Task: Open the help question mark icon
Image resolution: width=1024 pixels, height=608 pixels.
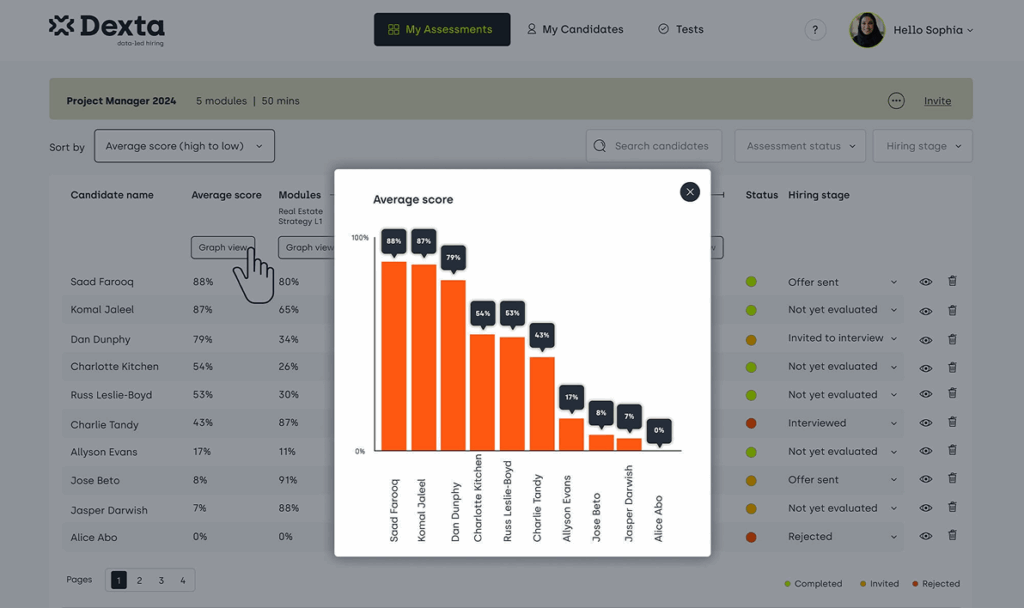Action: click(816, 30)
